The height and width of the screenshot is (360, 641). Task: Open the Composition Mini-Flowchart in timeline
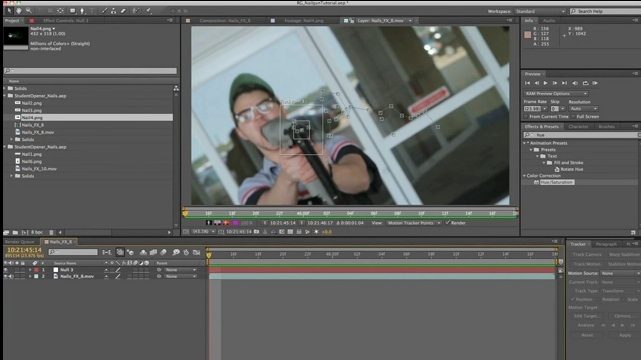[107, 253]
